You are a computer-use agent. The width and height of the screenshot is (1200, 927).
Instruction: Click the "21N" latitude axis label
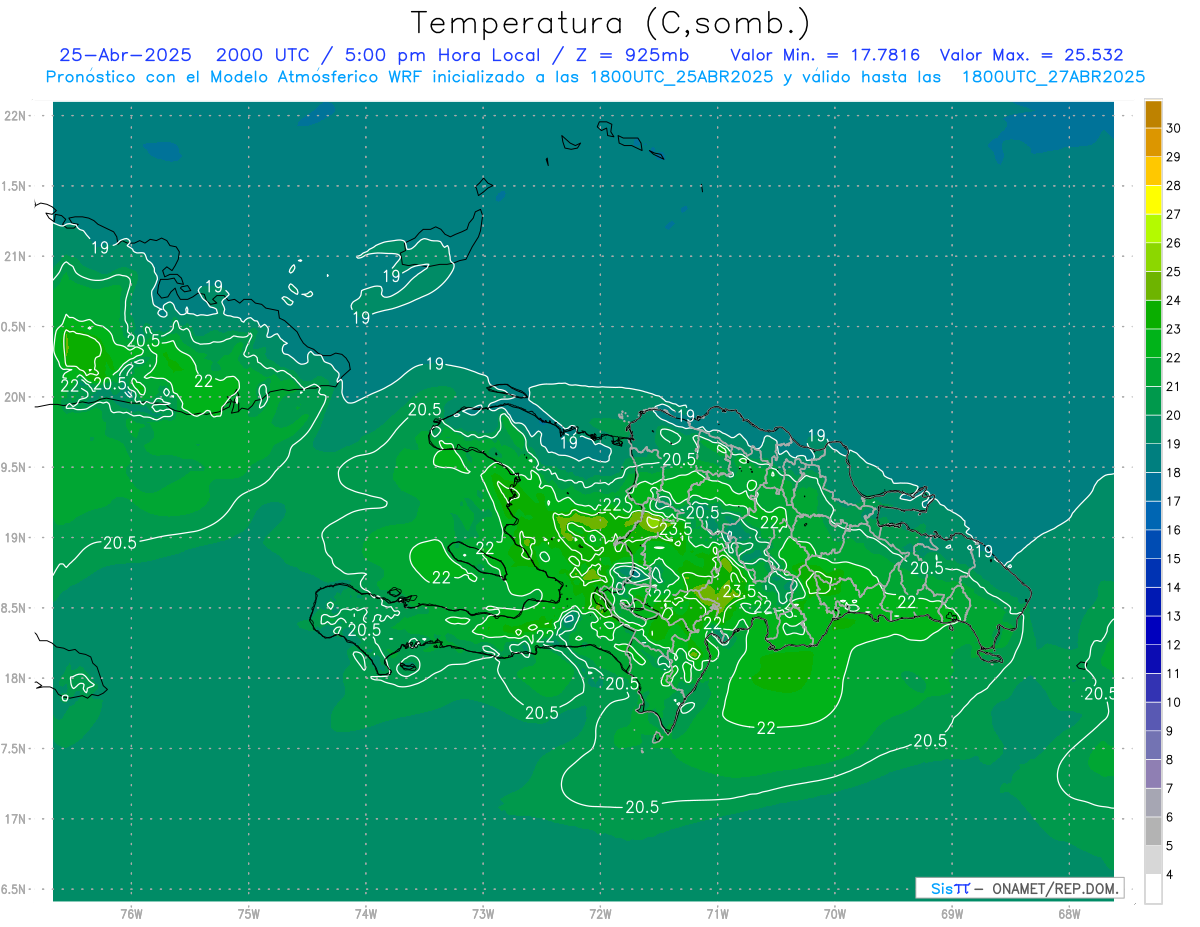(15, 256)
